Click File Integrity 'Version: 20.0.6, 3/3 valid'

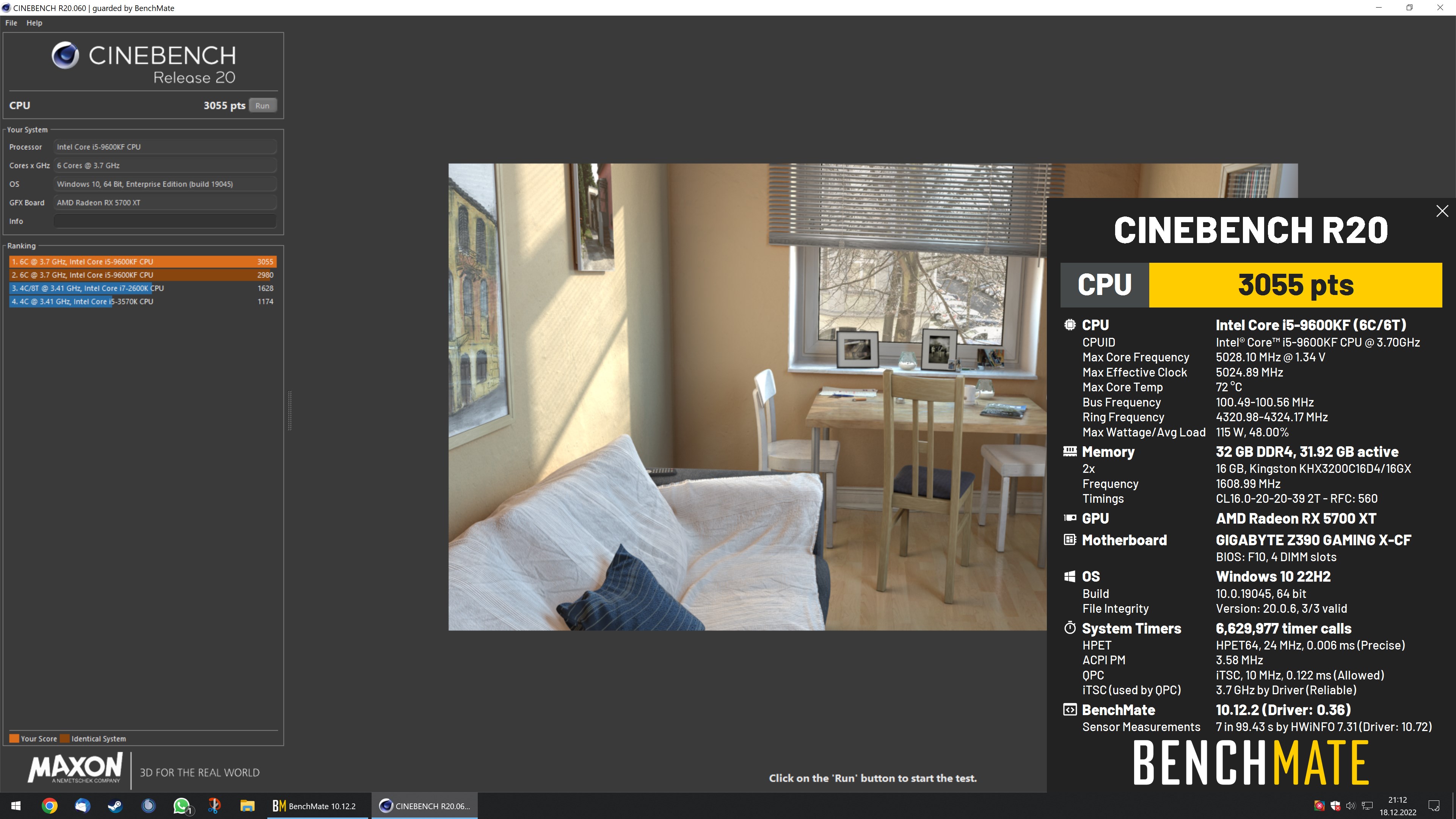click(x=1281, y=609)
